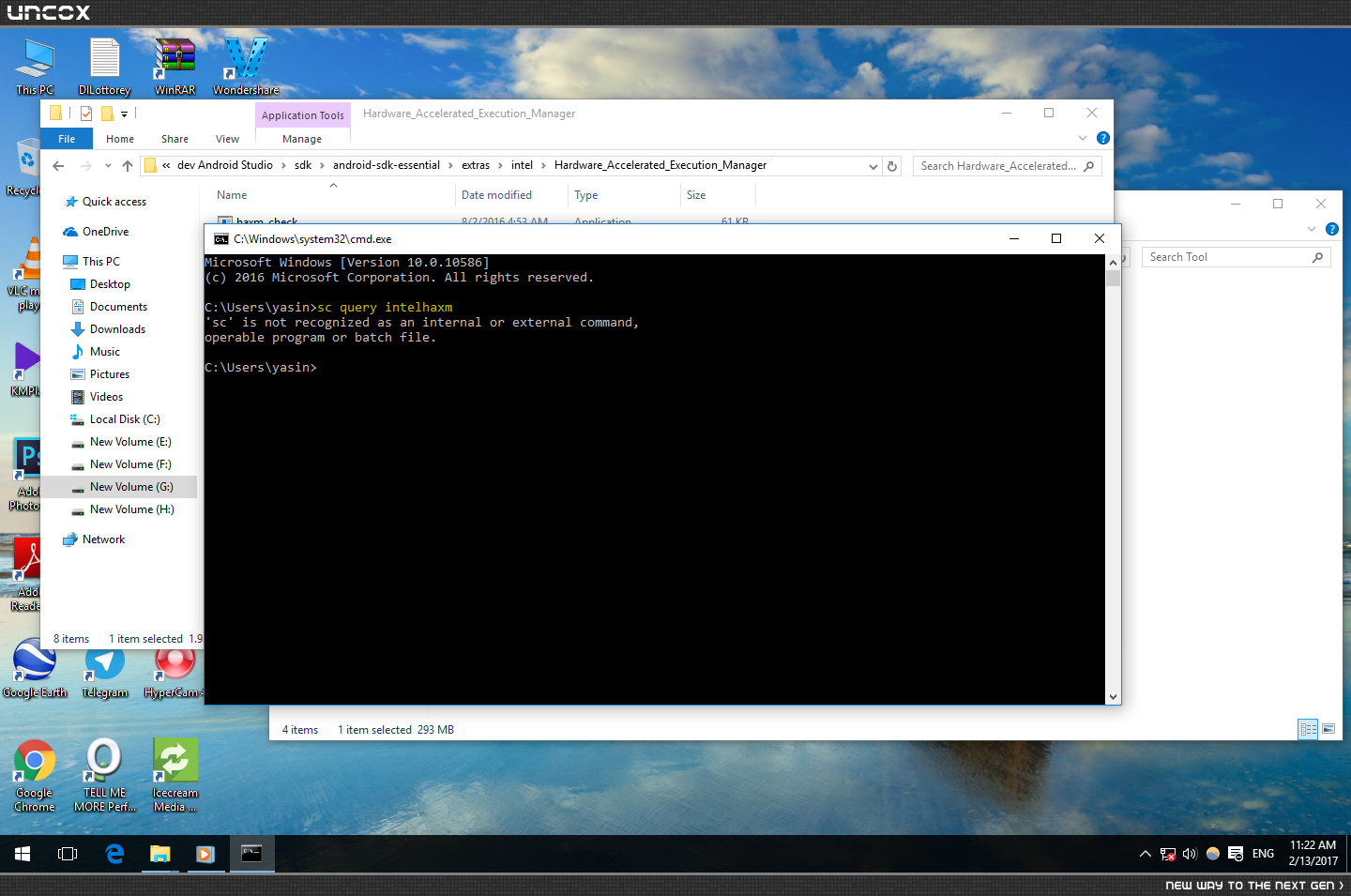Click the 'intel' breadcrumb segment
1351x896 pixels.
pos(522,165)
